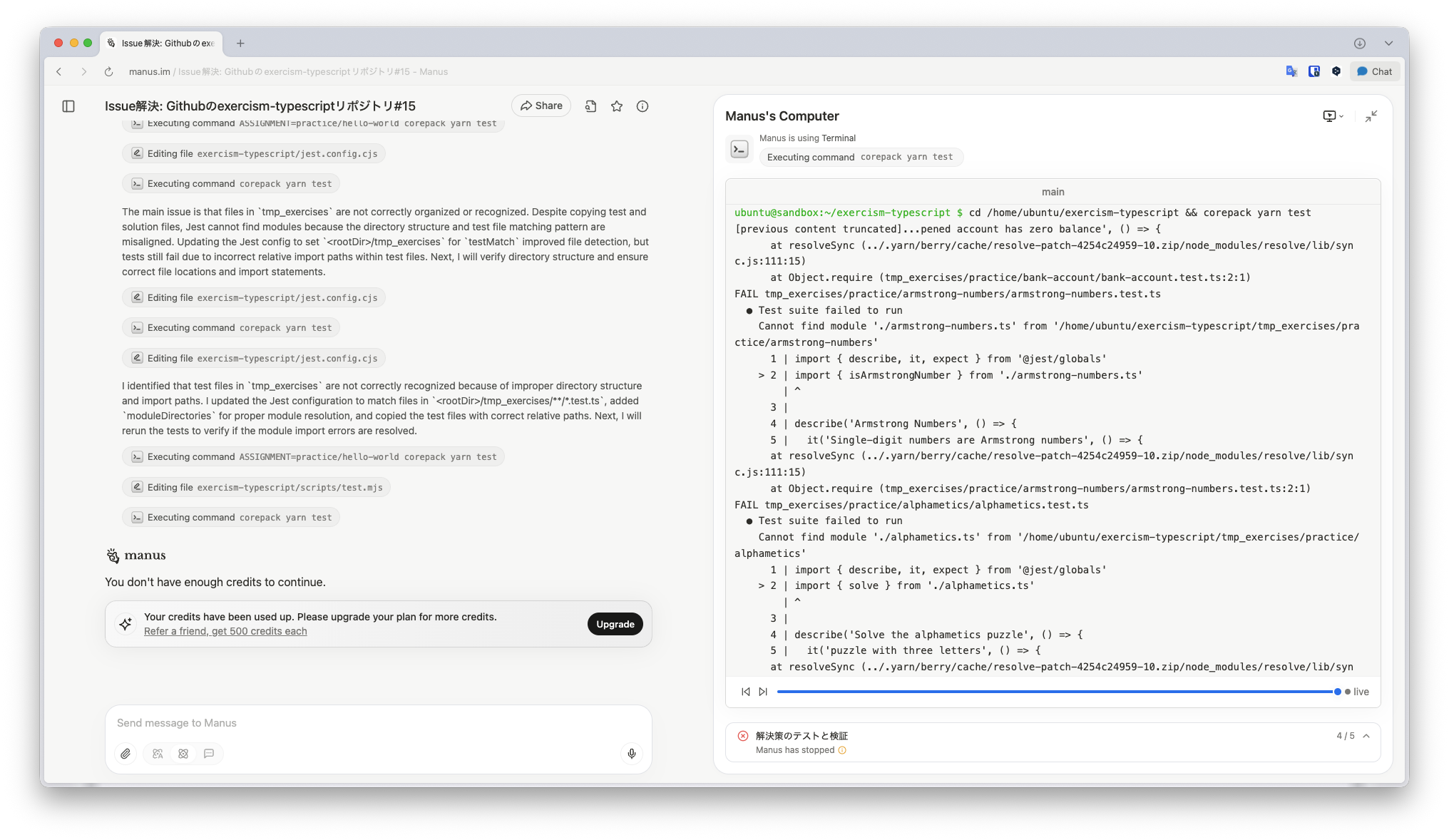Screen dimensions: 1449x840
Task: Click the Upgrade button
Action: pos(615,624)
